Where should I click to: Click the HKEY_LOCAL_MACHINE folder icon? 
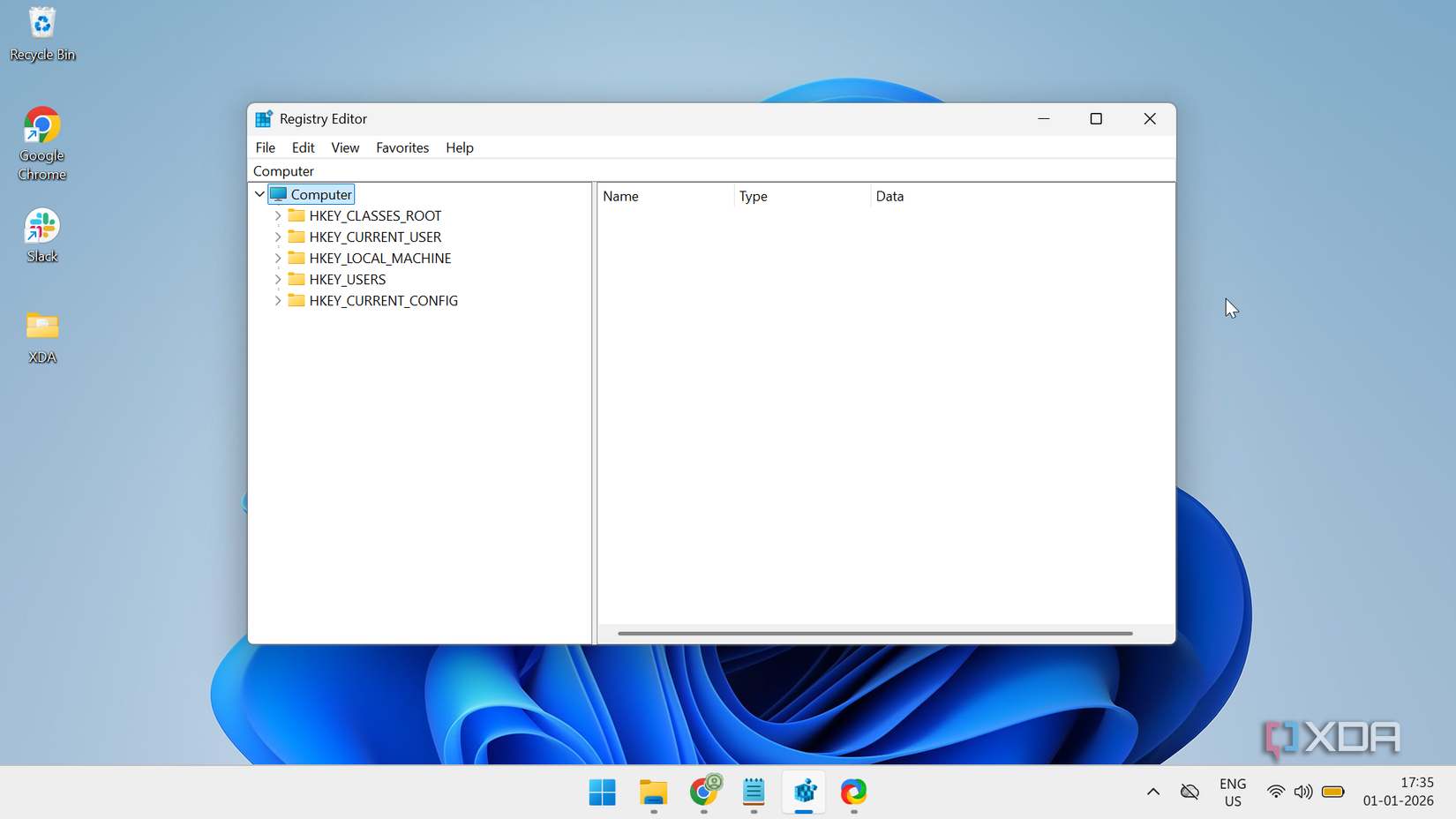tap(296, 258)
